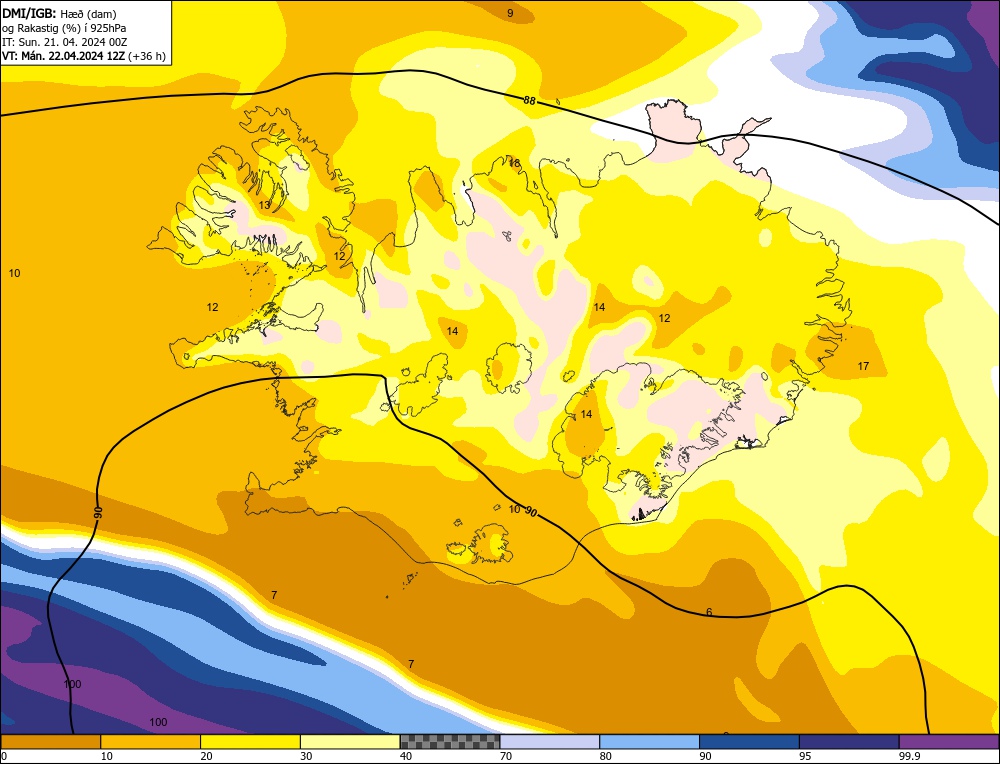Click the legend tick label '99.9'
The image size is (1000, 764).
click(908, 756)
